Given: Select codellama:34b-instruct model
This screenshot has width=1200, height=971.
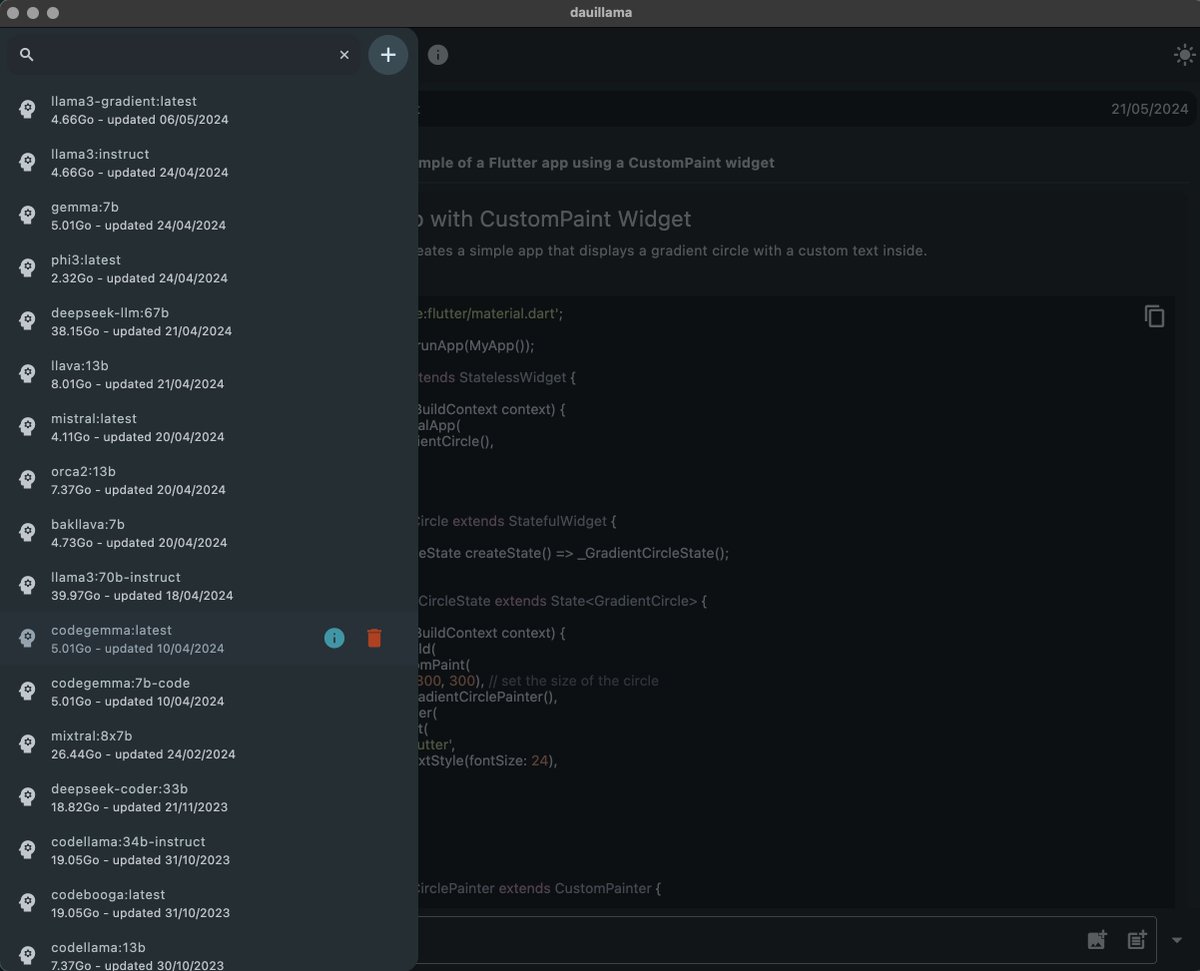Looking at the screenshot, I should tap(209, 850).
